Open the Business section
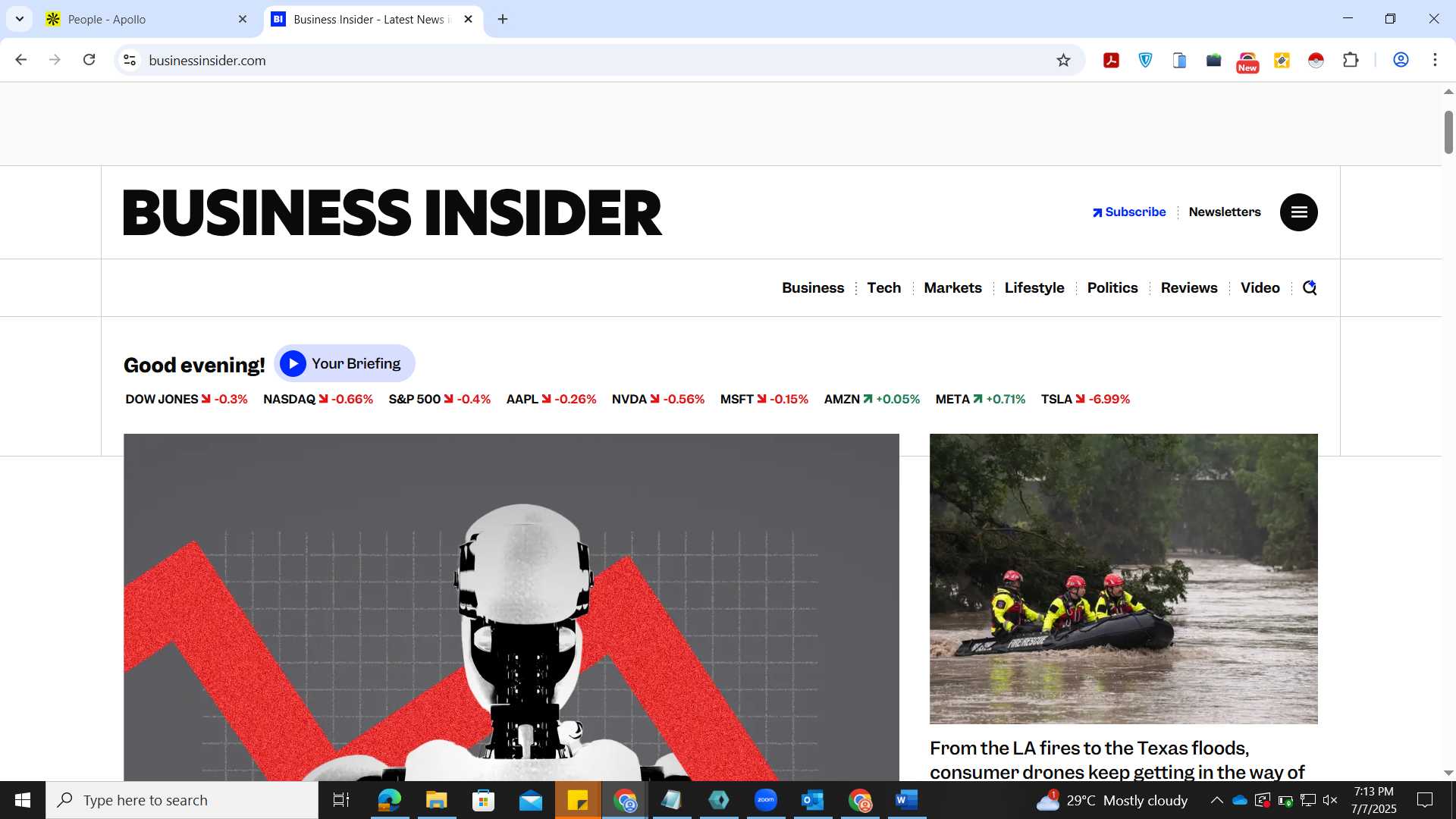The image size is (1456, 819). (813, 288)
